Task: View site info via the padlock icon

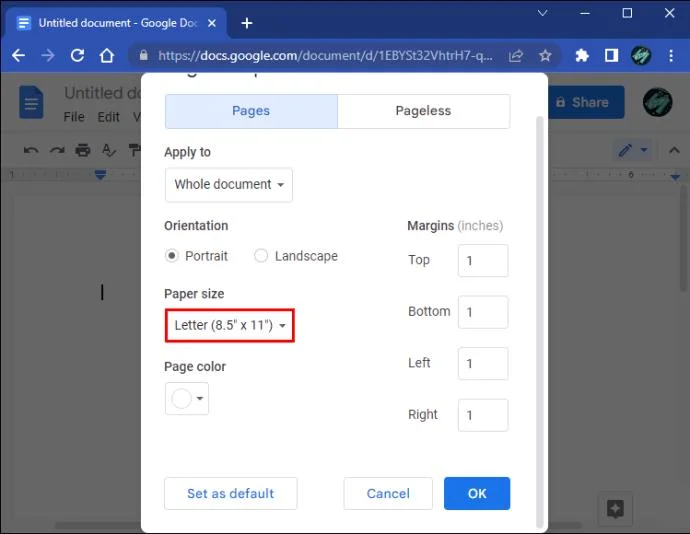Action: (143, 55)
